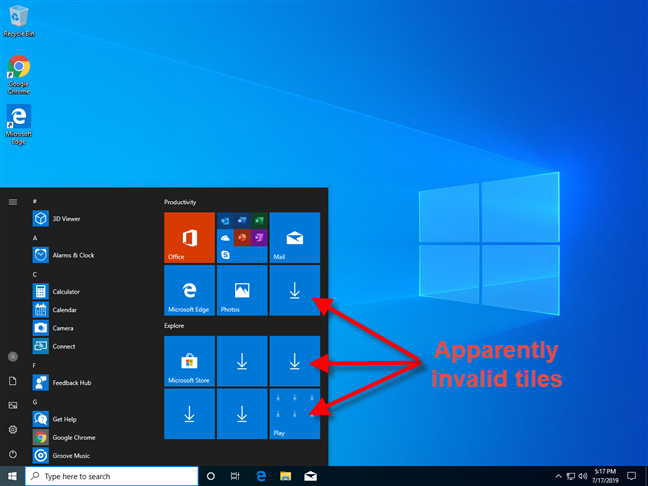Launch Google Chrome from app list

91,437
